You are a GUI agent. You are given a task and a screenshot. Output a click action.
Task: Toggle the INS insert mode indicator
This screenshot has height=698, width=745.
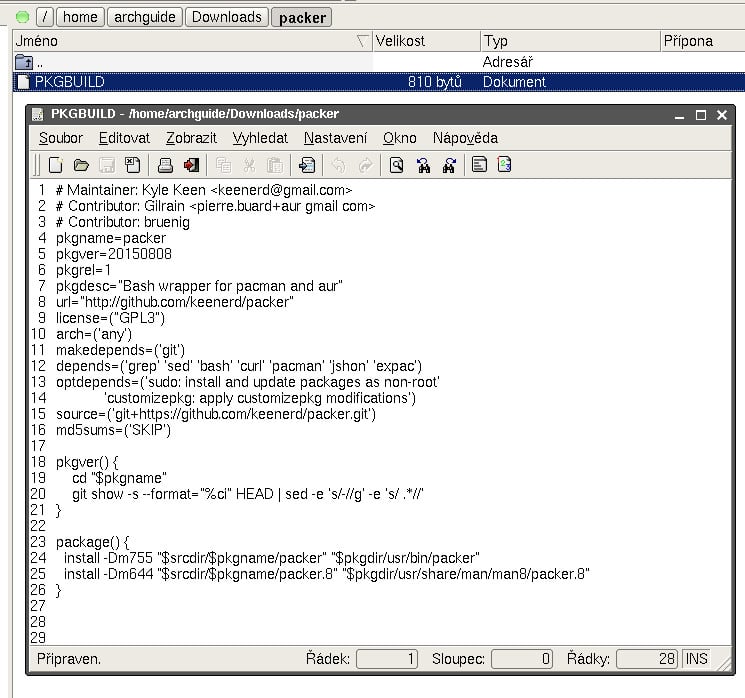[696, 659]
